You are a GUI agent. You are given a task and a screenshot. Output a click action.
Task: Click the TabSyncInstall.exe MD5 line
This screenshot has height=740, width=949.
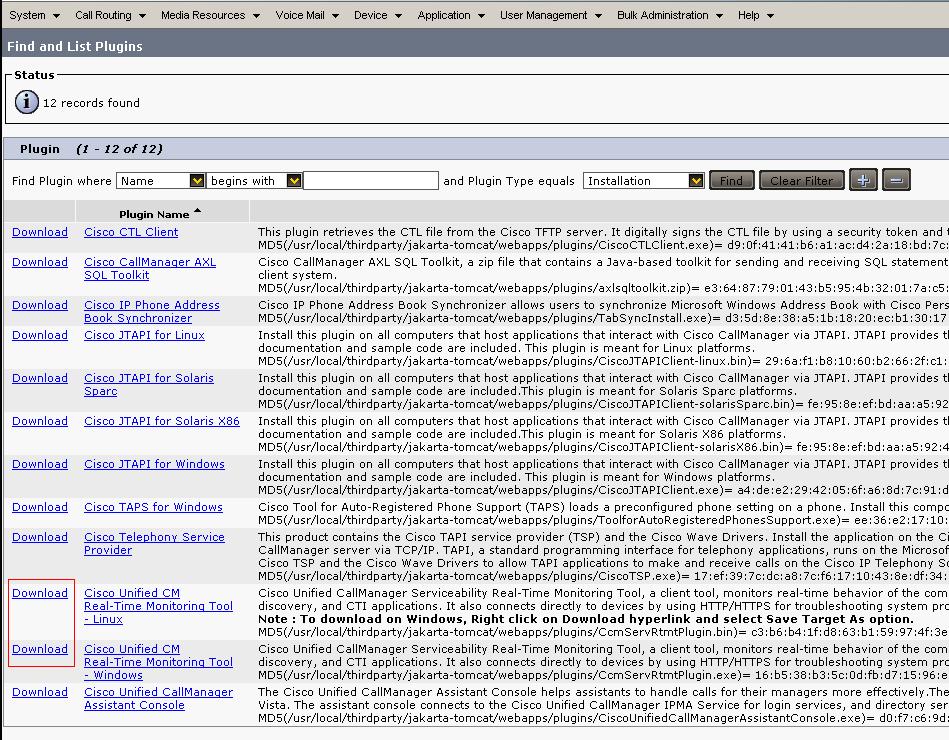(x=603, y=318)
